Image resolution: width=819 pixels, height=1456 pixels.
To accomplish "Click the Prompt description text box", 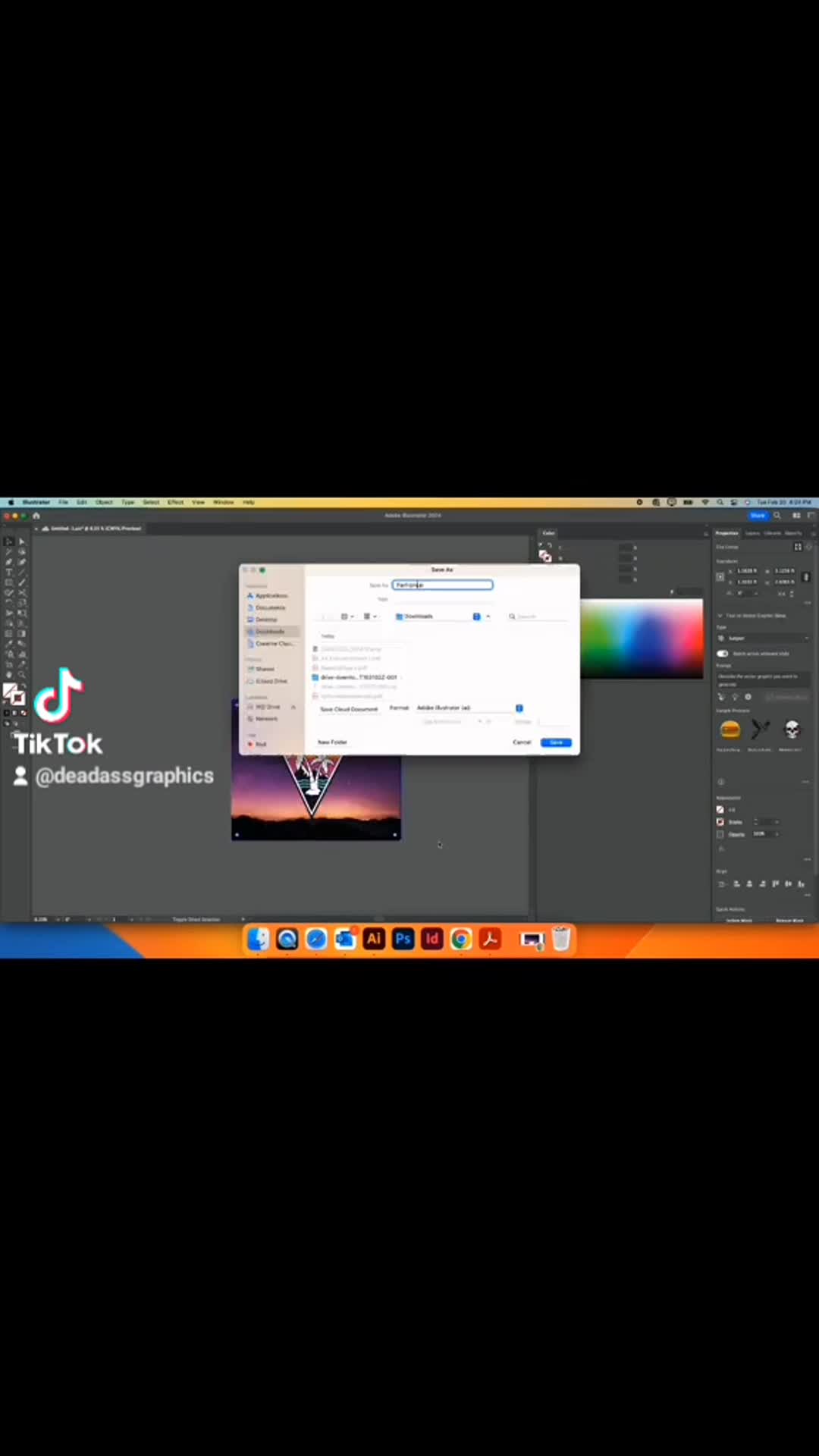I will point(763,679).
